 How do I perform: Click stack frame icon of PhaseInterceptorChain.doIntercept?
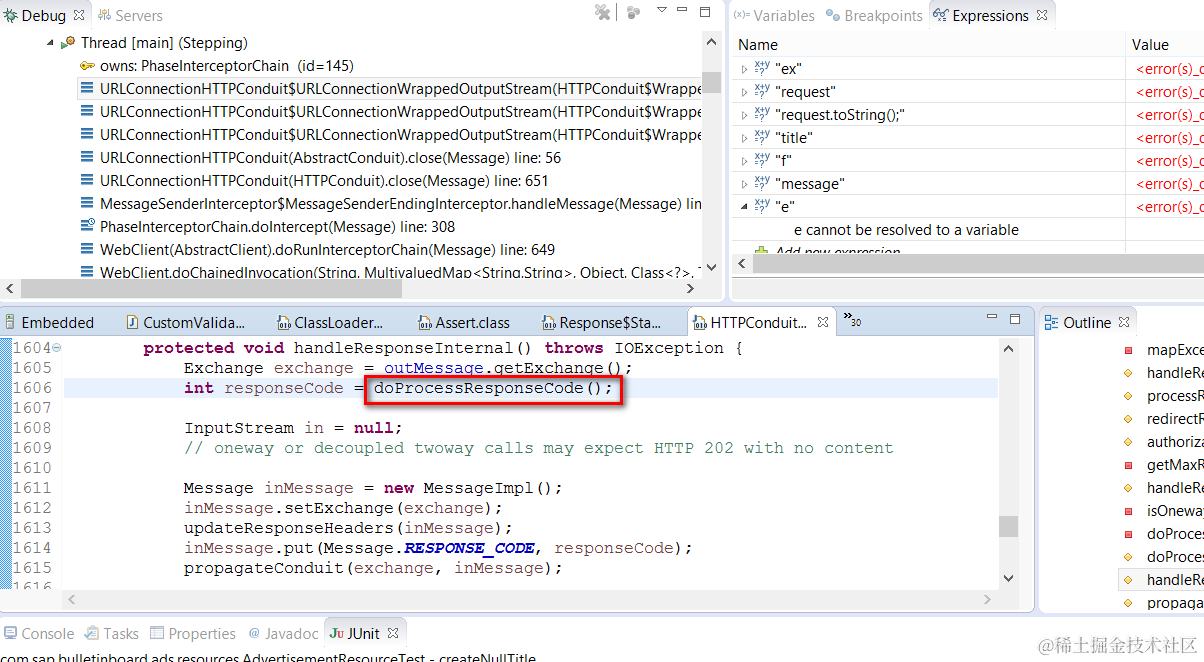pyautogui.click(x=88, y=227)
